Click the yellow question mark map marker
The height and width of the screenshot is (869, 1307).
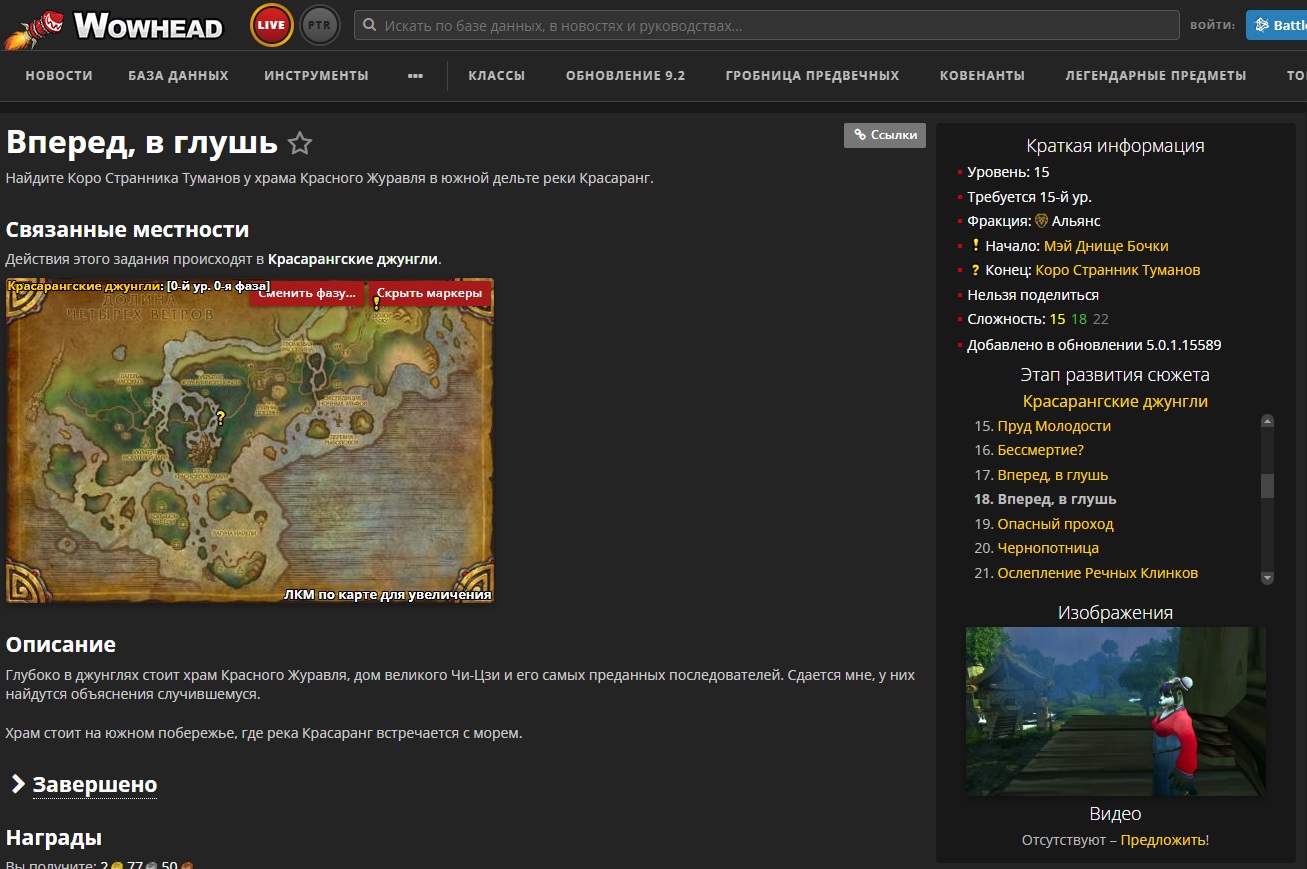(221, 418)
